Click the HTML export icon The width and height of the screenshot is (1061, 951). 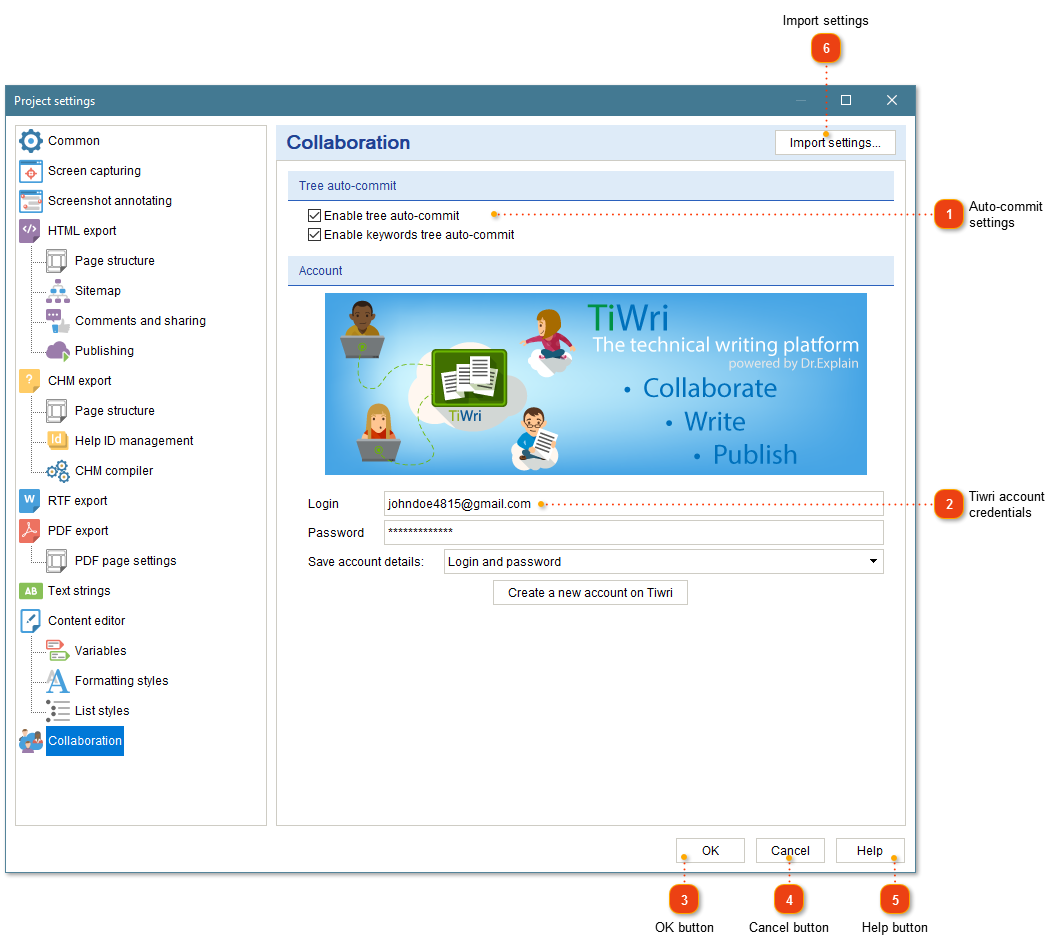30,231
